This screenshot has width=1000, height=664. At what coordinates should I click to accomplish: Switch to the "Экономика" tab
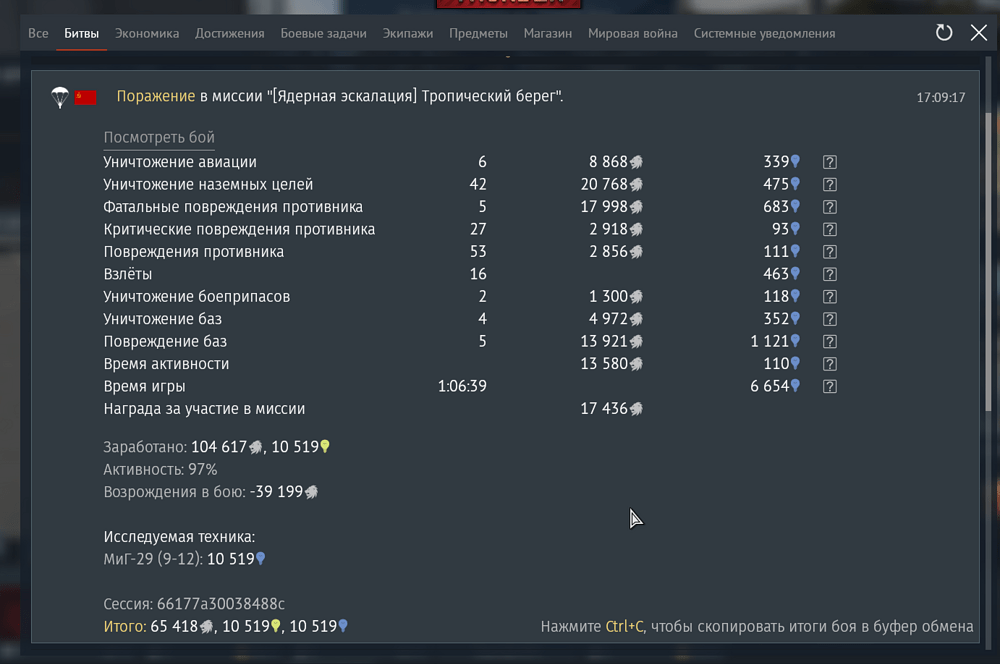pos(147,32)
